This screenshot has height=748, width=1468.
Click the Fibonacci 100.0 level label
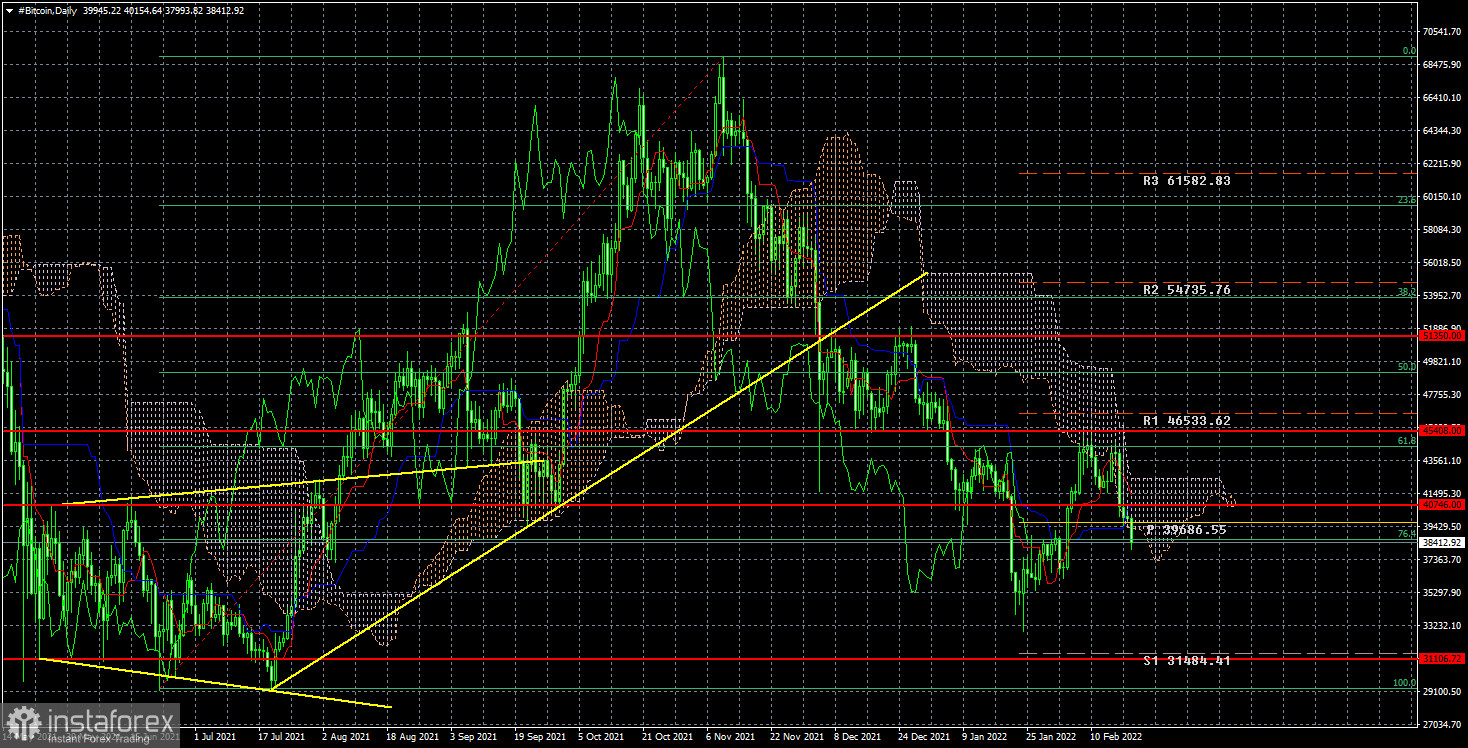(x=1404, y=683)
